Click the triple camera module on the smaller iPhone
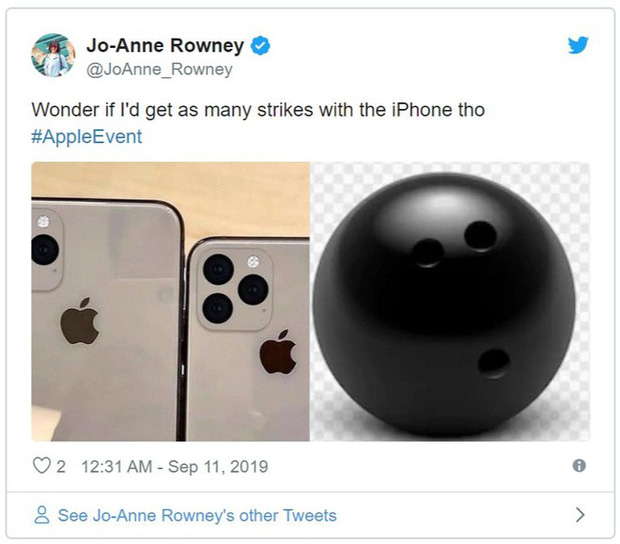Viewport: 620px width, 544px height. click(x=235, y=289)
